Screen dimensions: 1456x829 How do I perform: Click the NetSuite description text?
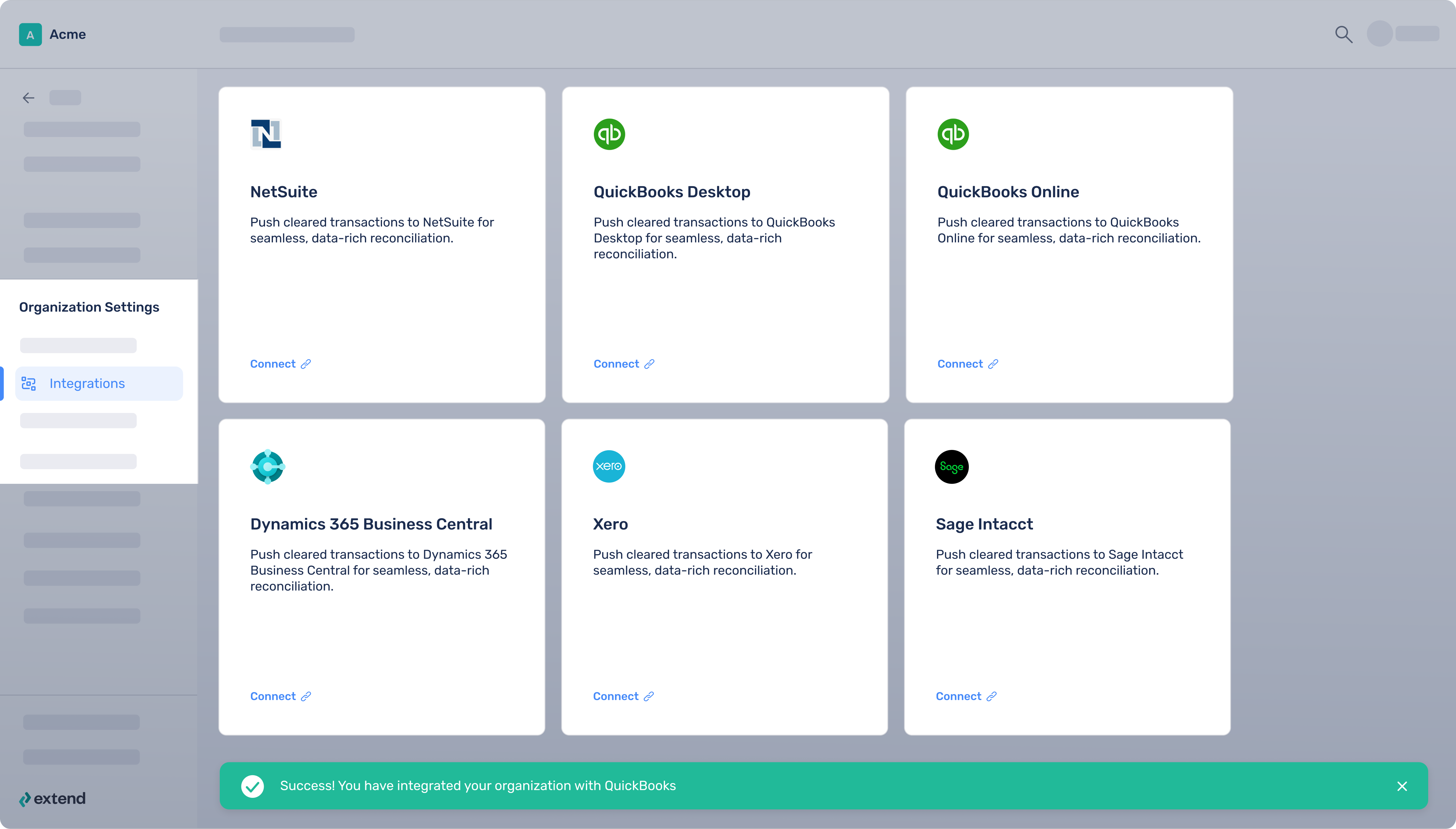372,230
